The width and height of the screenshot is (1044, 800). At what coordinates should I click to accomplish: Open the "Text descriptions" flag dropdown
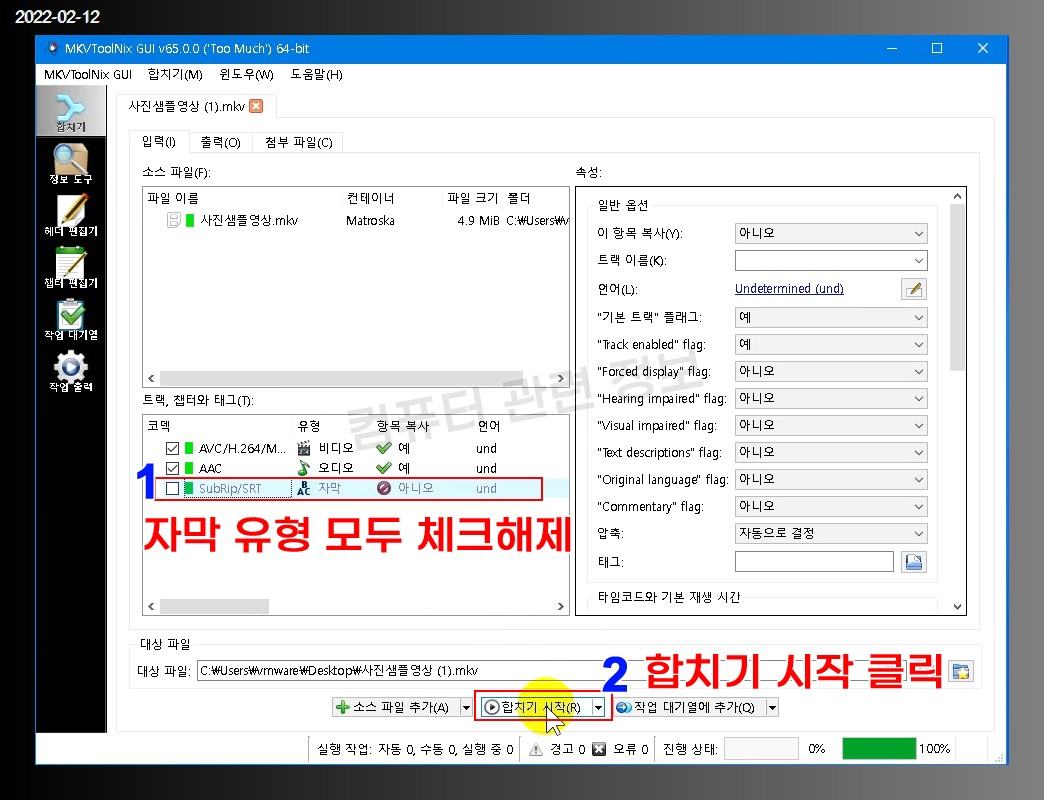831,453
